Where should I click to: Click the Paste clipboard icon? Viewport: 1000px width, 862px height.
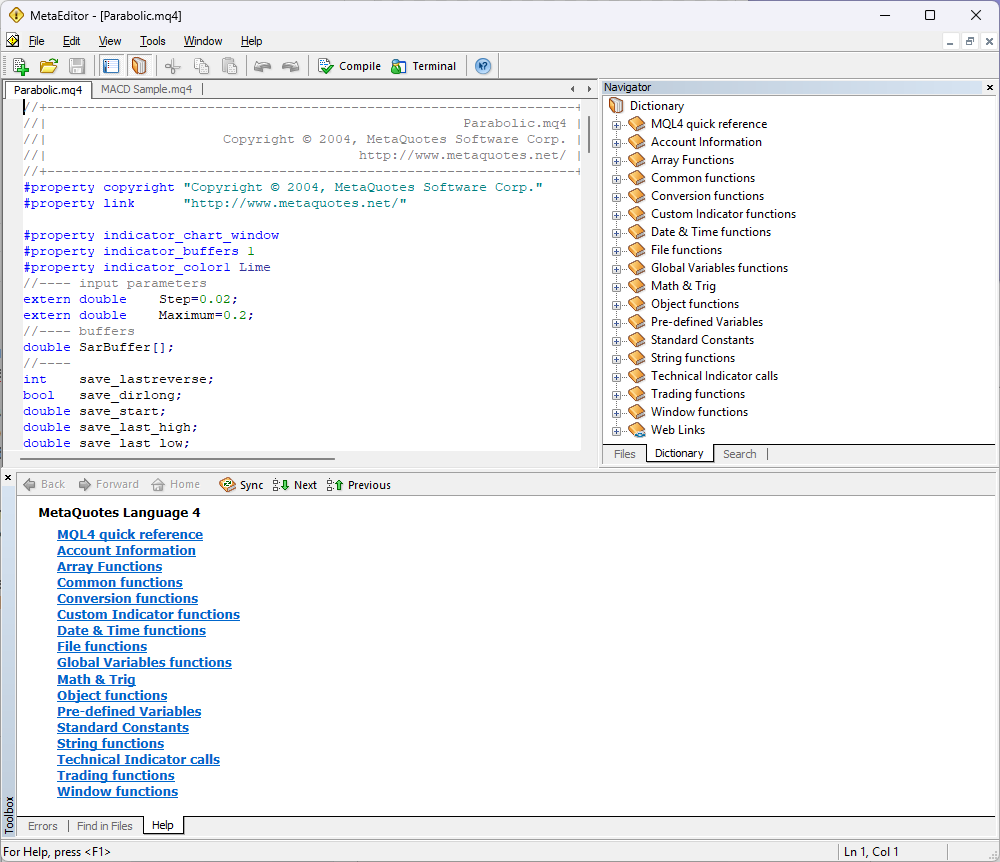(229, 66)
